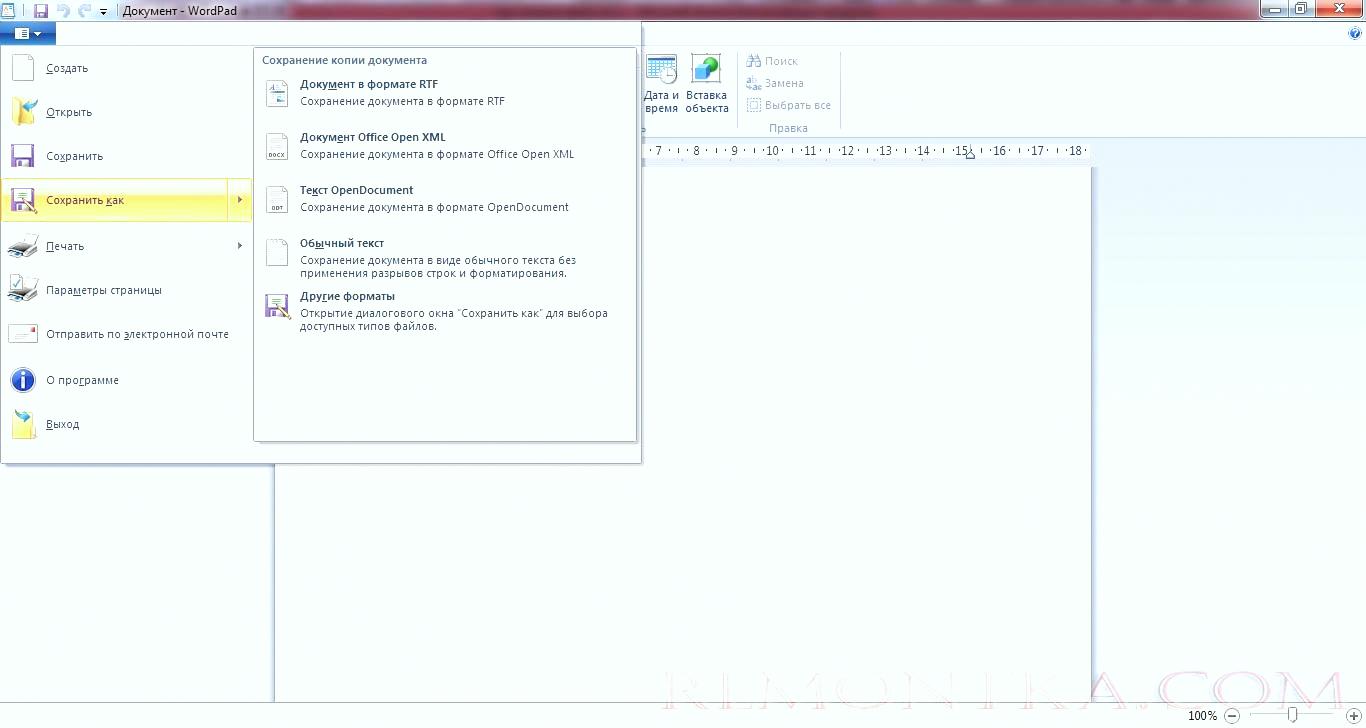Image resolution: width=1366 pixels, height=728 pixels.
Task: Choose Отправить по электронной почте
Action: (x=126, y=334)
